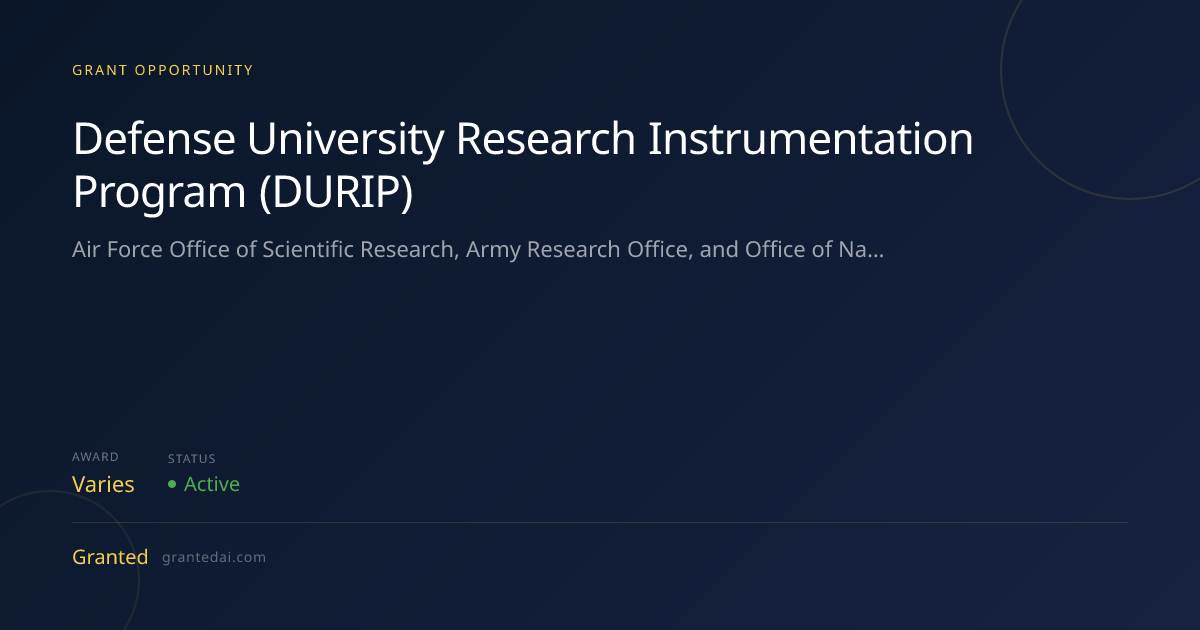Open the grantedai.com link
Image resolution: width=1200 pixels, height=630 pixels.
214,557
